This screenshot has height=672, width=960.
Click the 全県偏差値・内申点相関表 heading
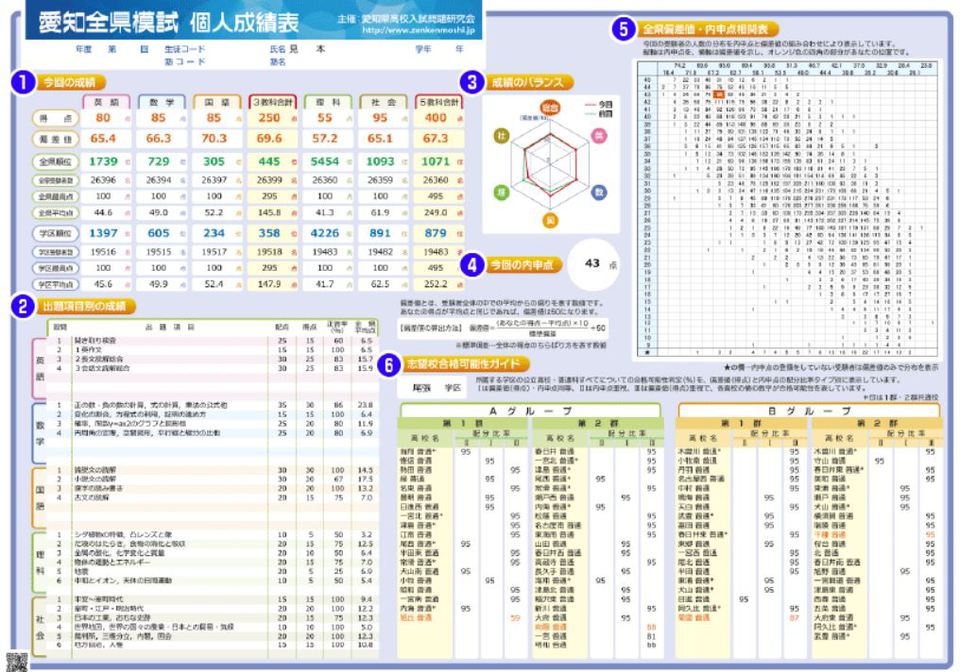(x=708, y=29)
